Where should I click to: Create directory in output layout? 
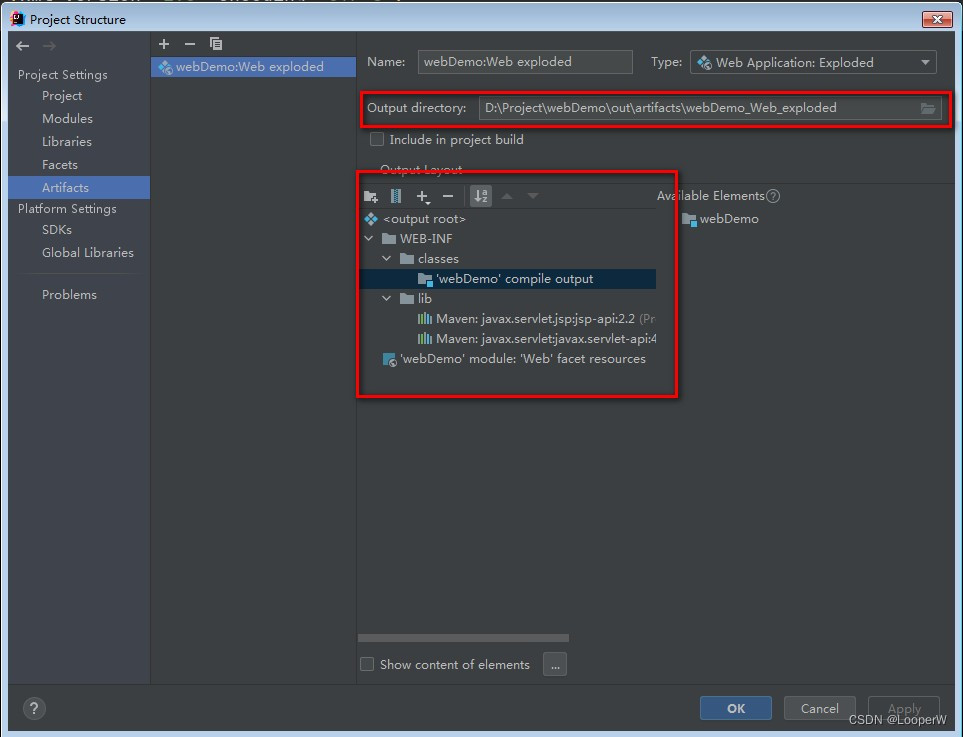(x=370, y=197)
